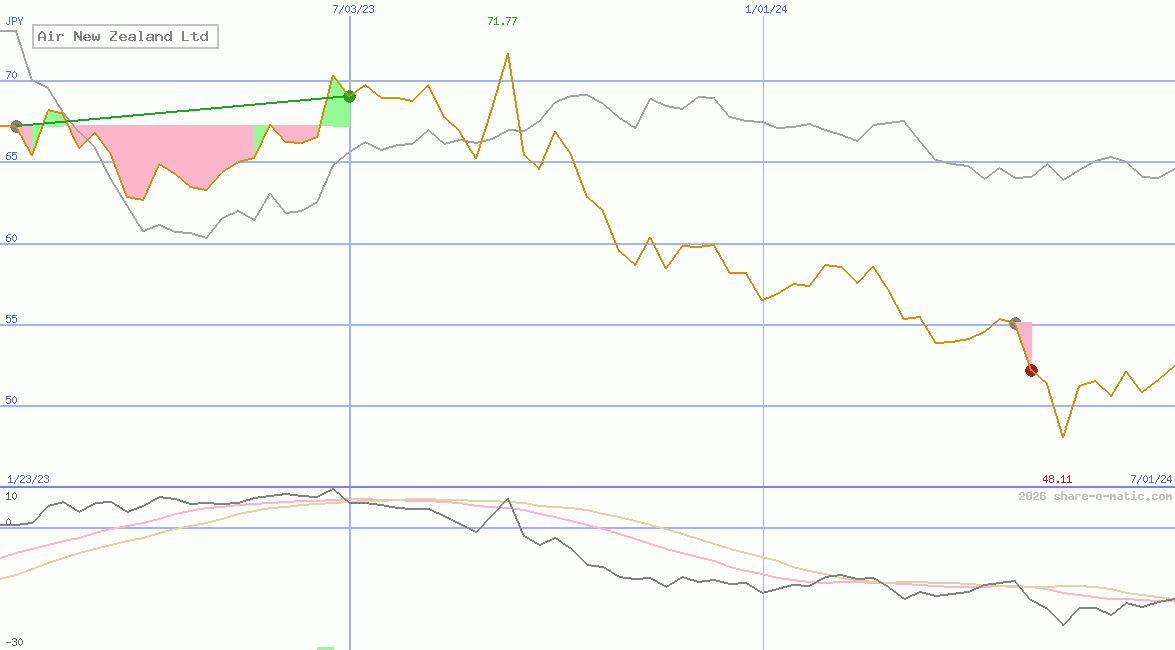Click the 48.11 low price label
The height and width of the screenshot is (650, 1175).
(x=1055, y=479)
